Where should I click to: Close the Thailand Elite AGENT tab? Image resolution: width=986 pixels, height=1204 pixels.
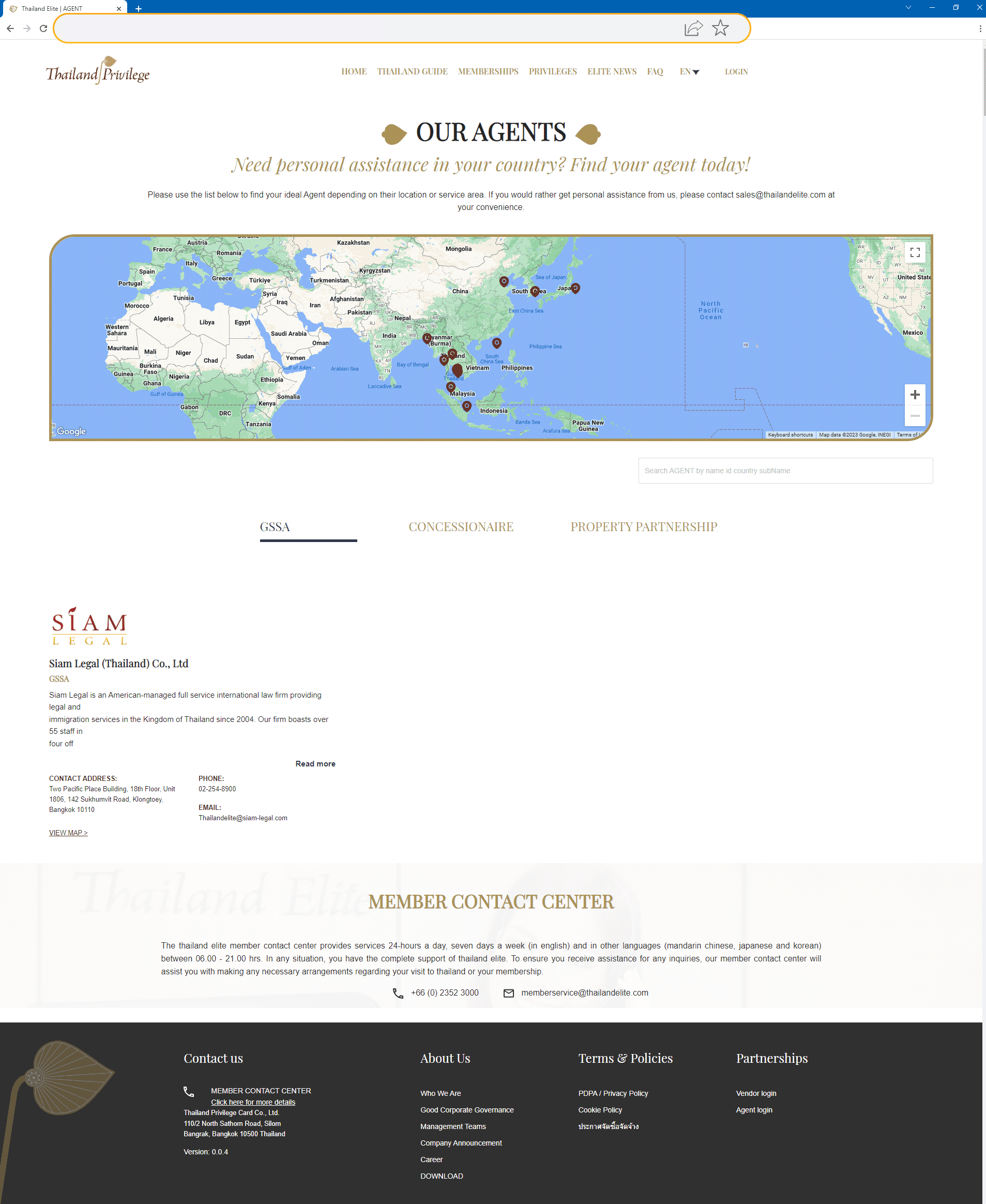(119, 8)
